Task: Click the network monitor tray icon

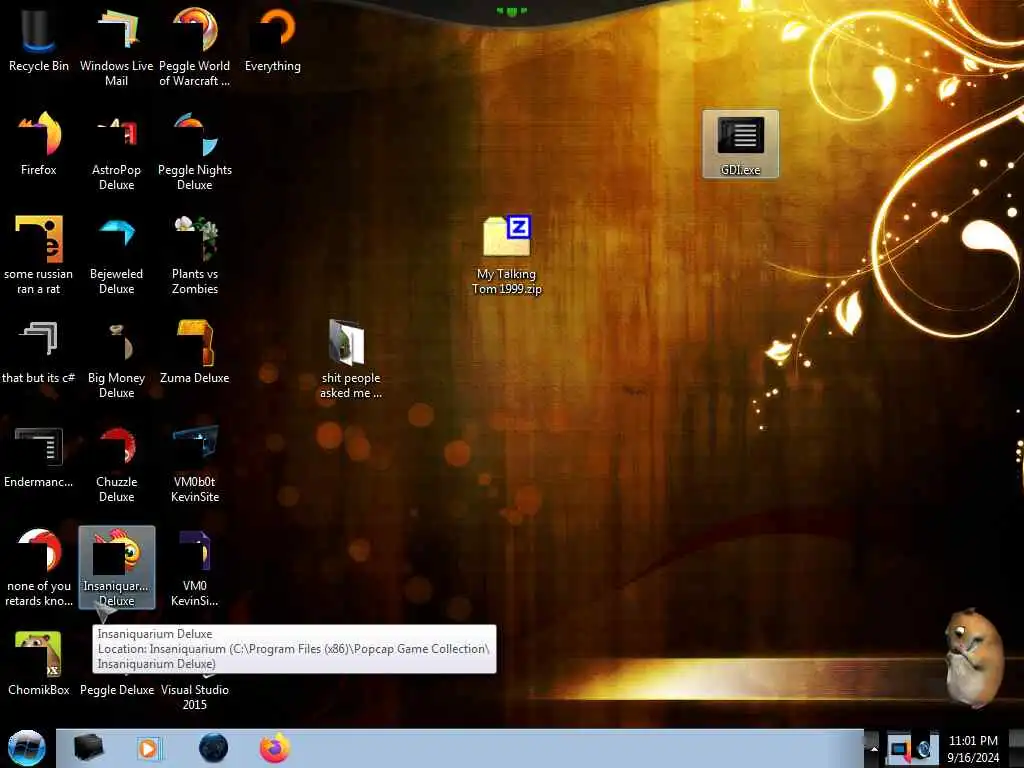Action: (899, 749)
